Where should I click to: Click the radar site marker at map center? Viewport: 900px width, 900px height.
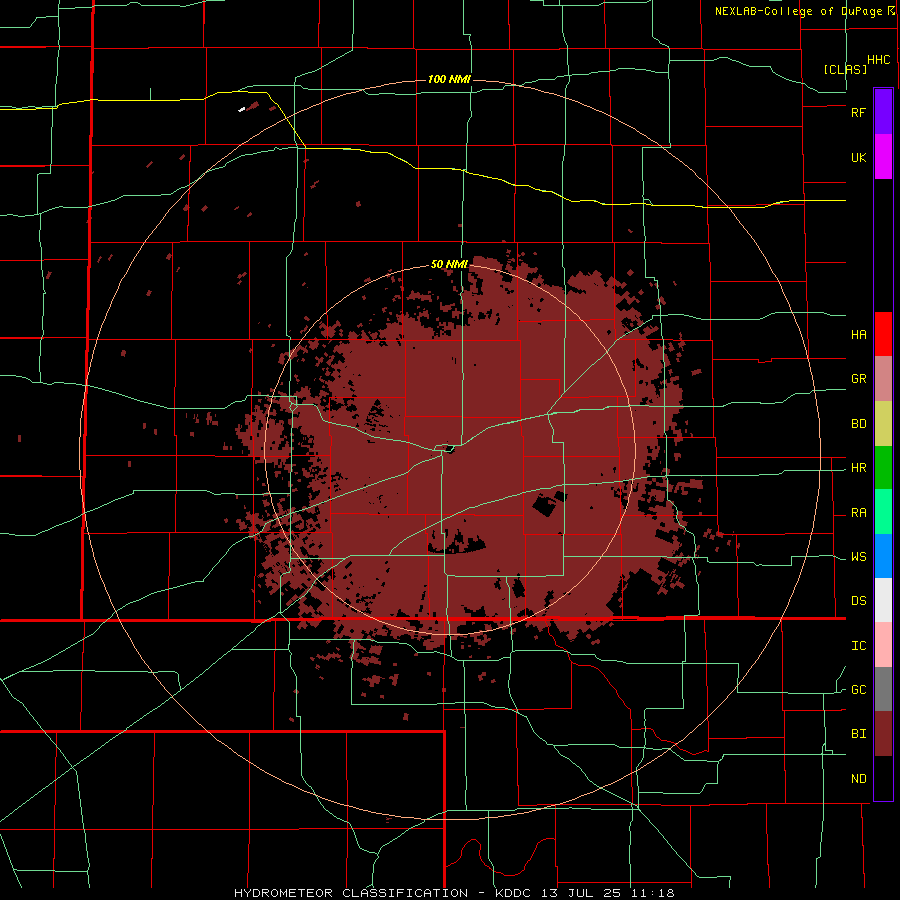pos(449,448)
